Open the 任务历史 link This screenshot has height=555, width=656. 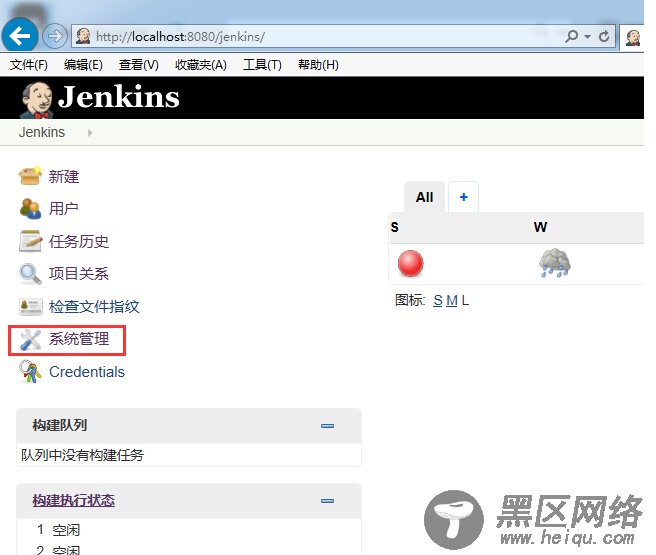pyautogui.click(x=79, y=241)
